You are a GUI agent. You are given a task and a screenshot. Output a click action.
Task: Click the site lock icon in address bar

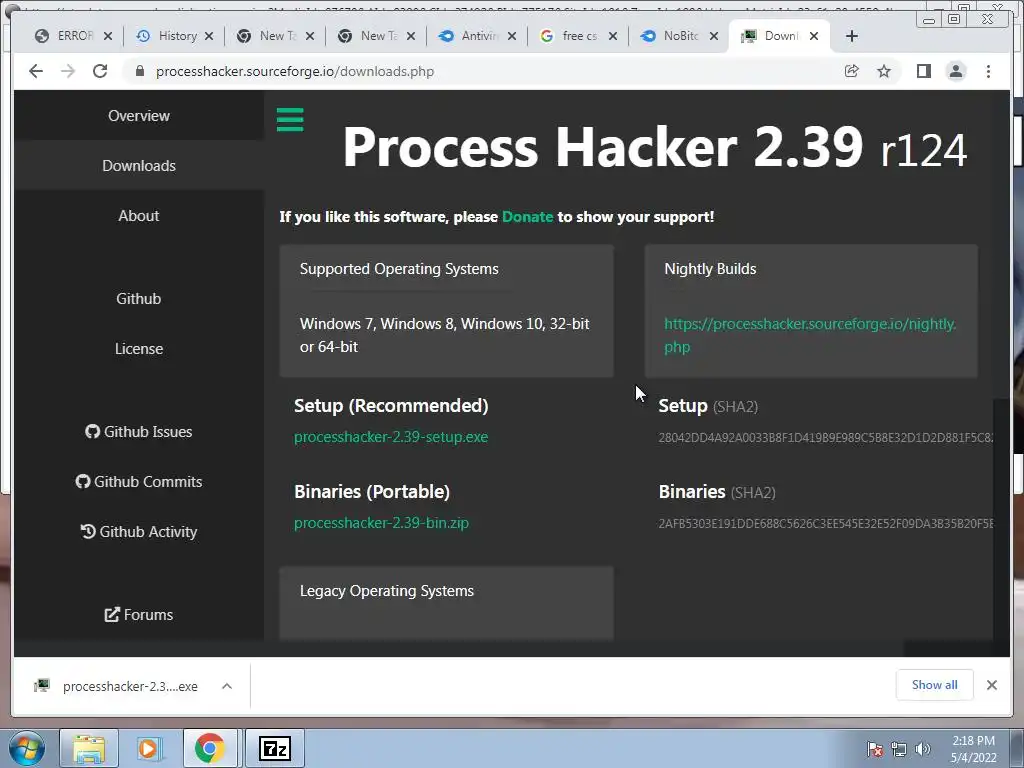(x=139, y=71)
